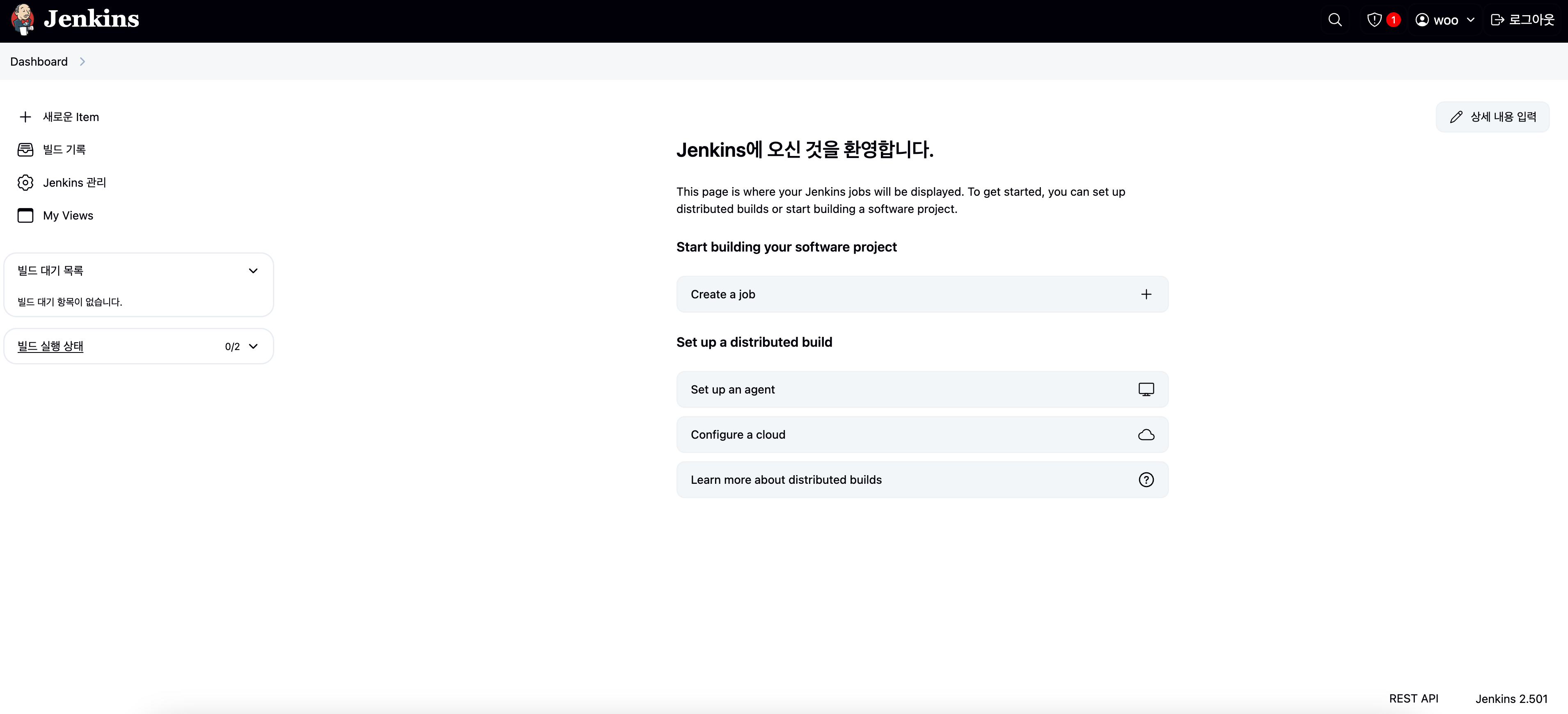The width and height of the screenshot is (1568, 714).
Task: Click the 상세 내용 입력 button
Action: pyautogui.click(x=1492, y=117)
